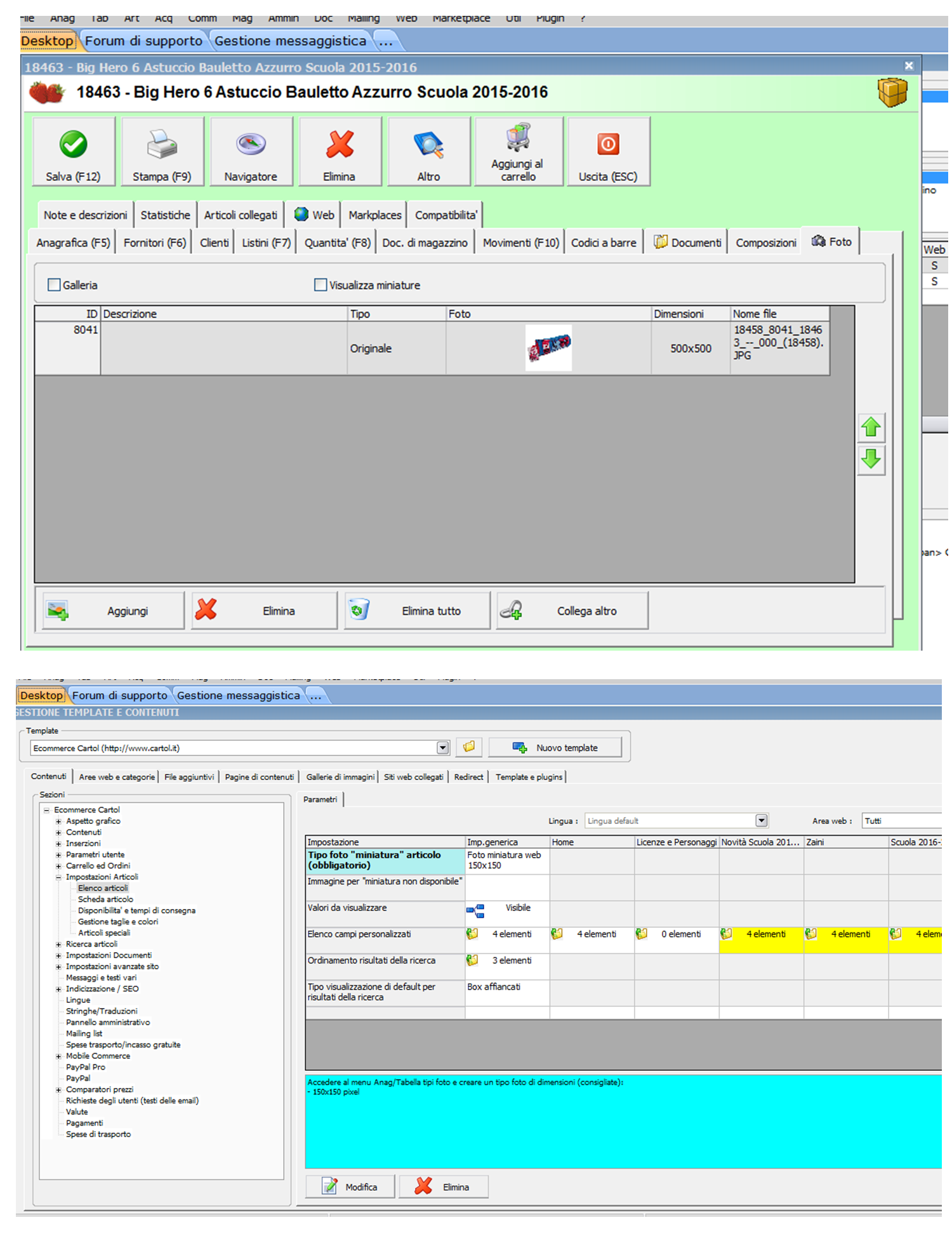Click the printer Stampa (F9) icon
The width and height of the screenshot is (952, 1234).
[x=162, y=144]
